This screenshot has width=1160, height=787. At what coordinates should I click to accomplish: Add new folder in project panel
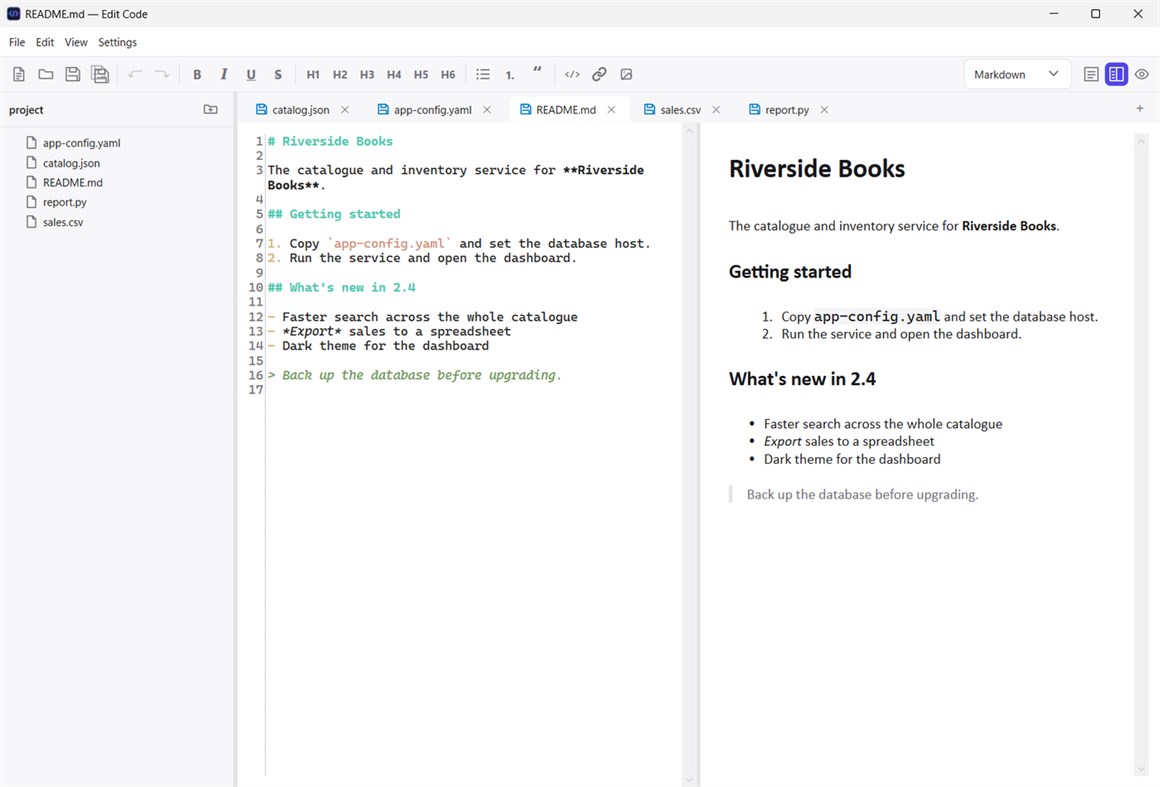pyautogui.click(x=211, y=109)
